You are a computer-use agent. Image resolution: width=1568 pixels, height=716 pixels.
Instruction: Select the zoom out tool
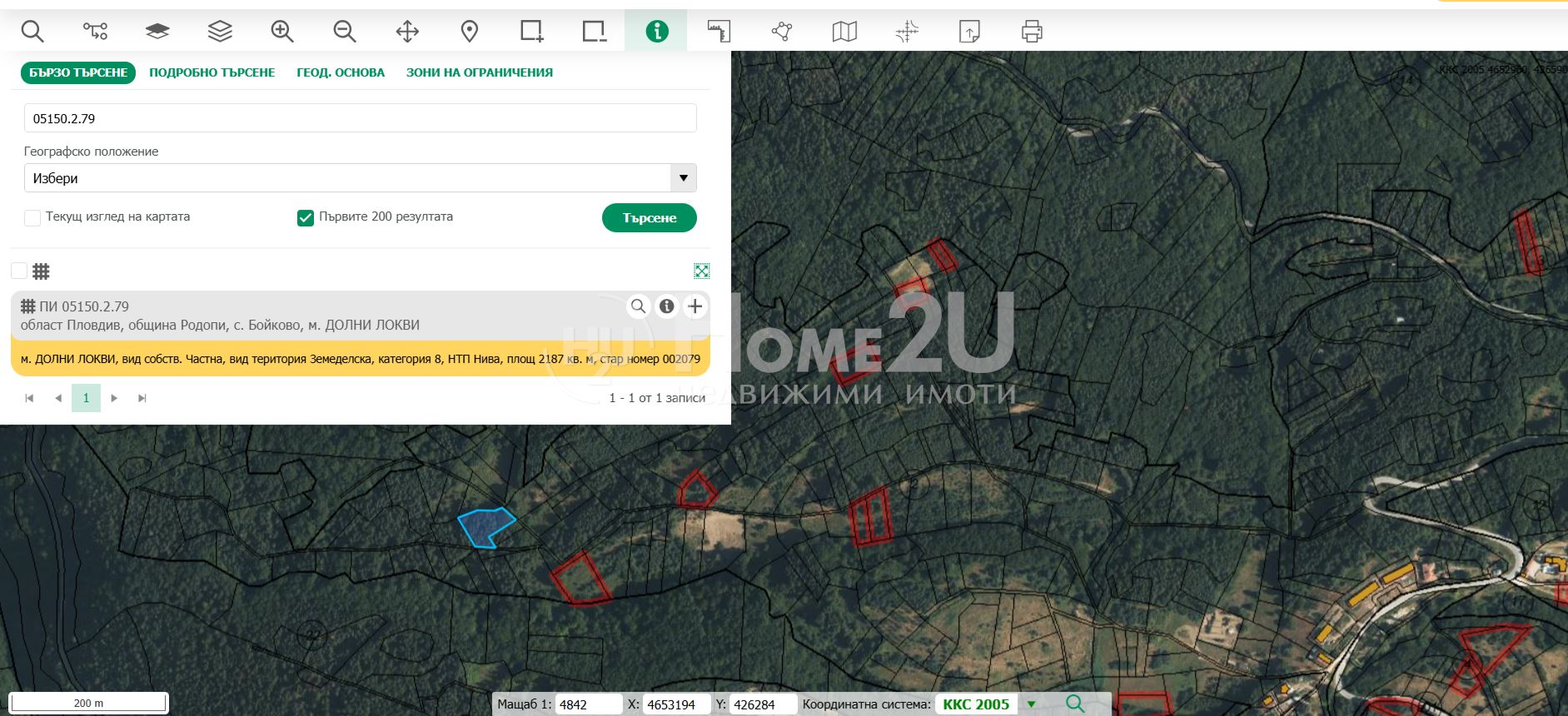[345, 32]
